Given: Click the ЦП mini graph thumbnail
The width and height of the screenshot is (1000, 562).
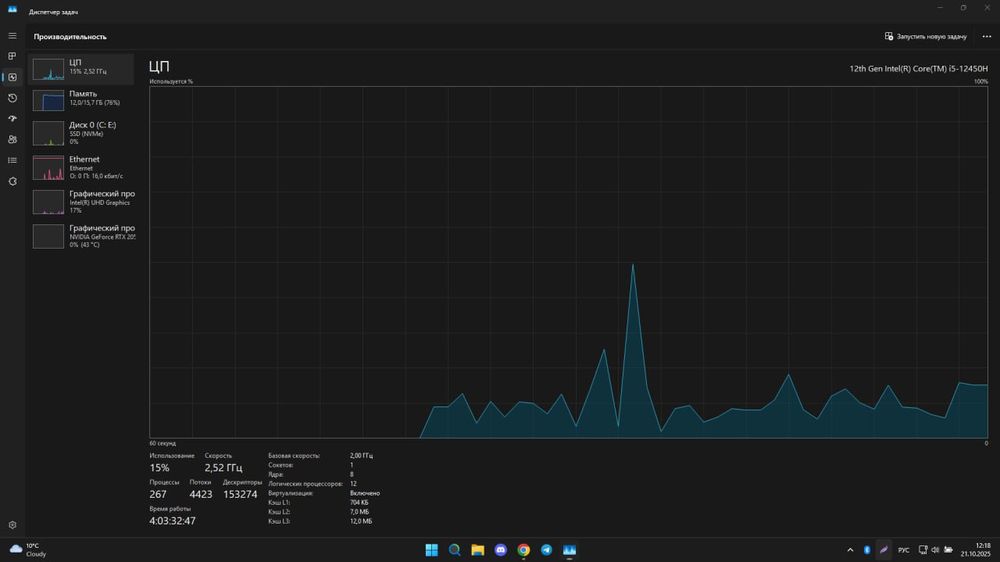Looking at the screenshot, I should 48,69.
